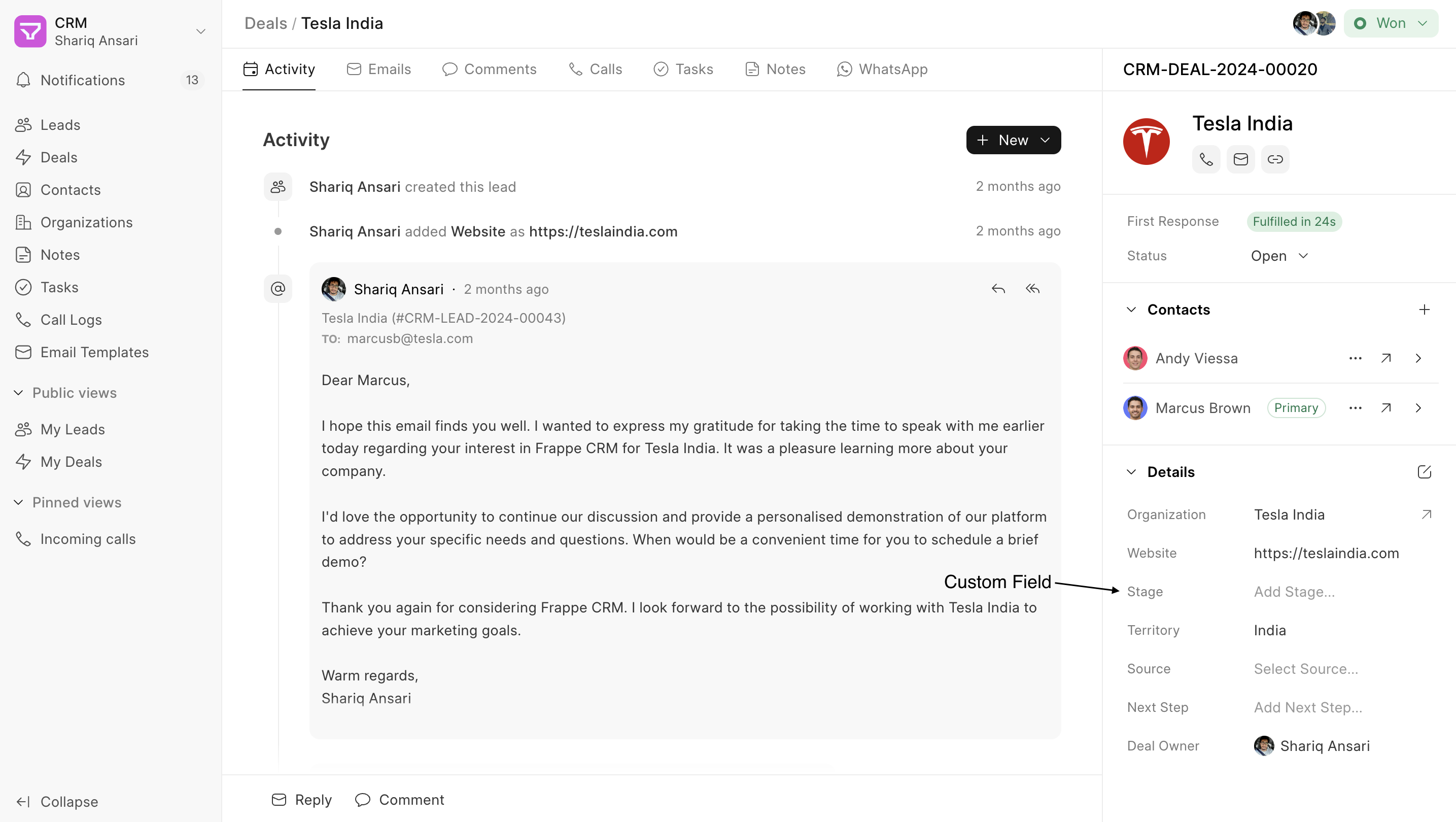
Task: Click the Reply button at bottom
Action: pyautogui.click(x=302, y=799)
